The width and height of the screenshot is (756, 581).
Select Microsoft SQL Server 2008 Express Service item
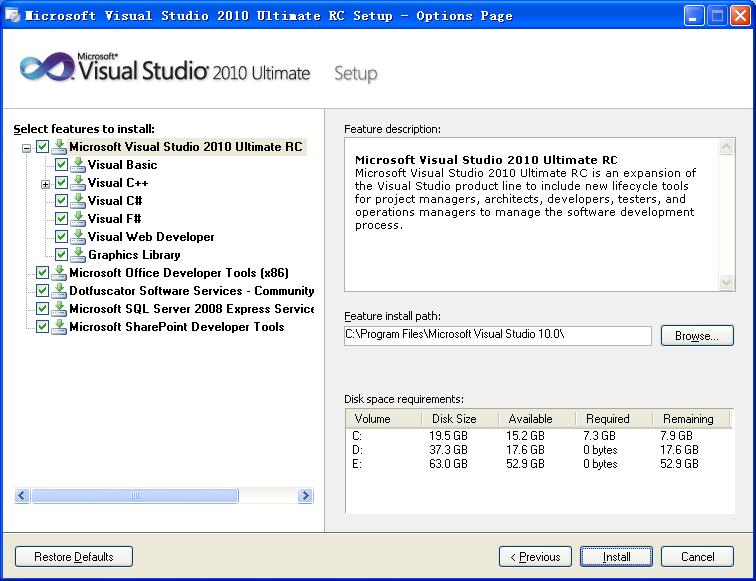pos(191,309)
